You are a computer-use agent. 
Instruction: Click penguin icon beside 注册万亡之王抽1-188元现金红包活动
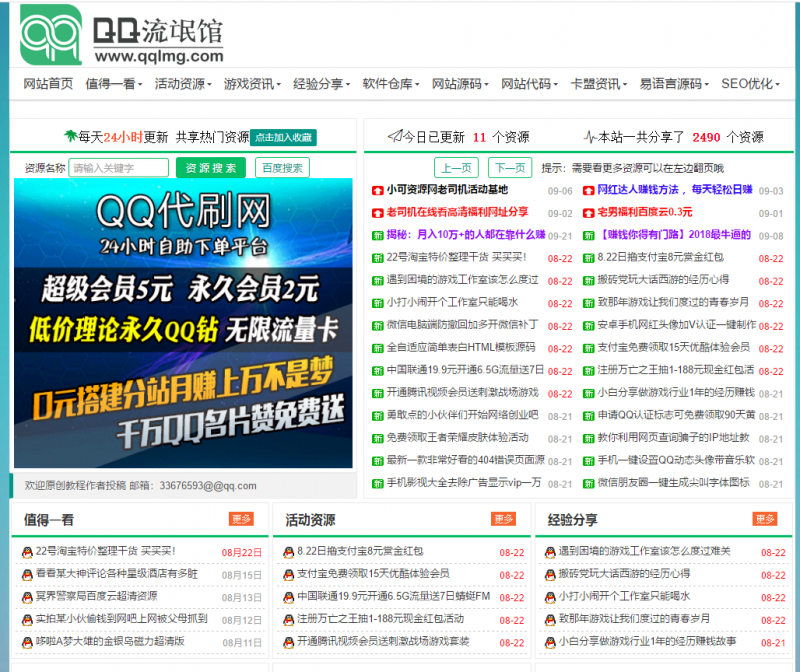pyautogui.click(x=289, y=620)
